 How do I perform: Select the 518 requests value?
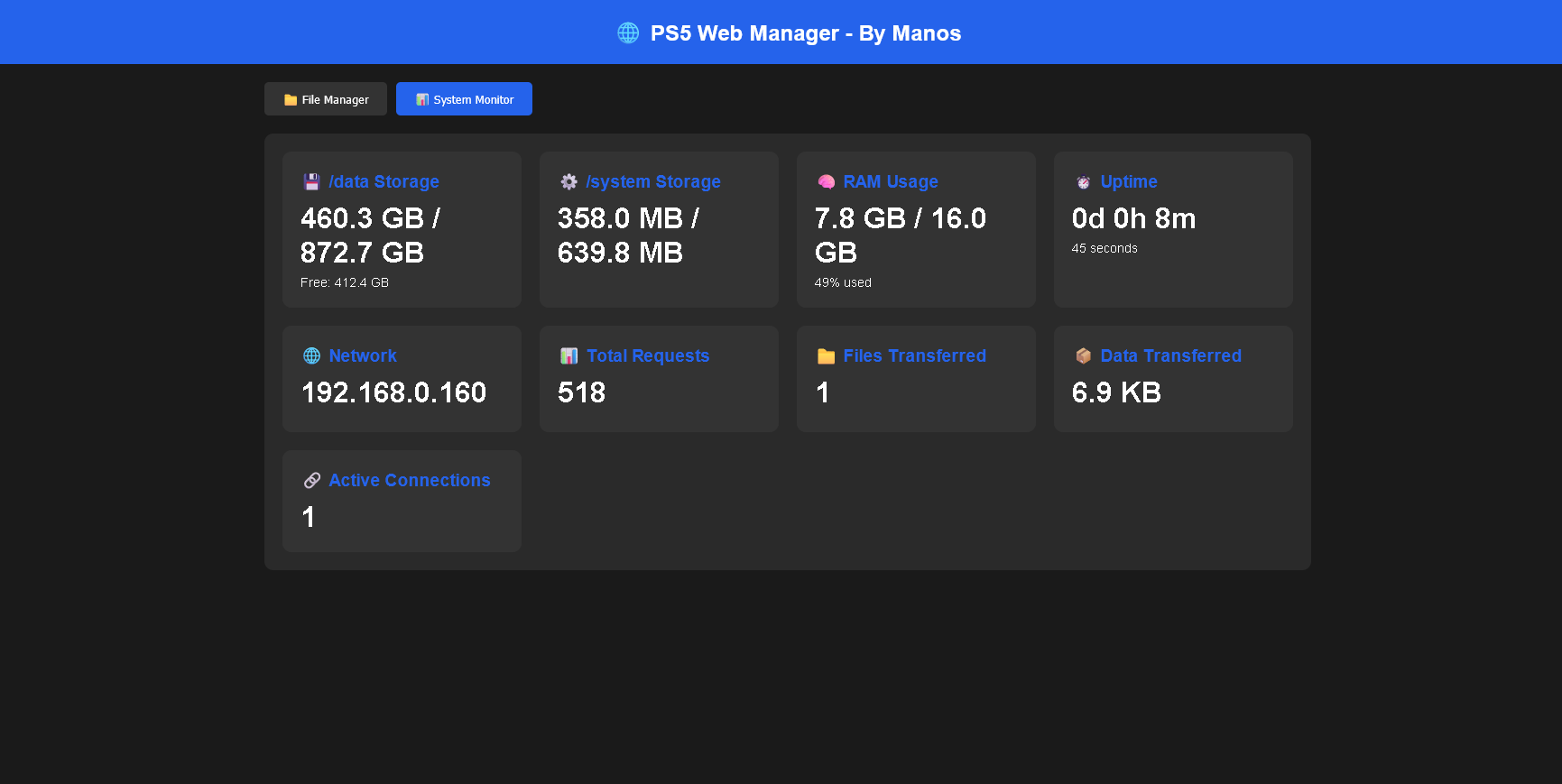582,393
